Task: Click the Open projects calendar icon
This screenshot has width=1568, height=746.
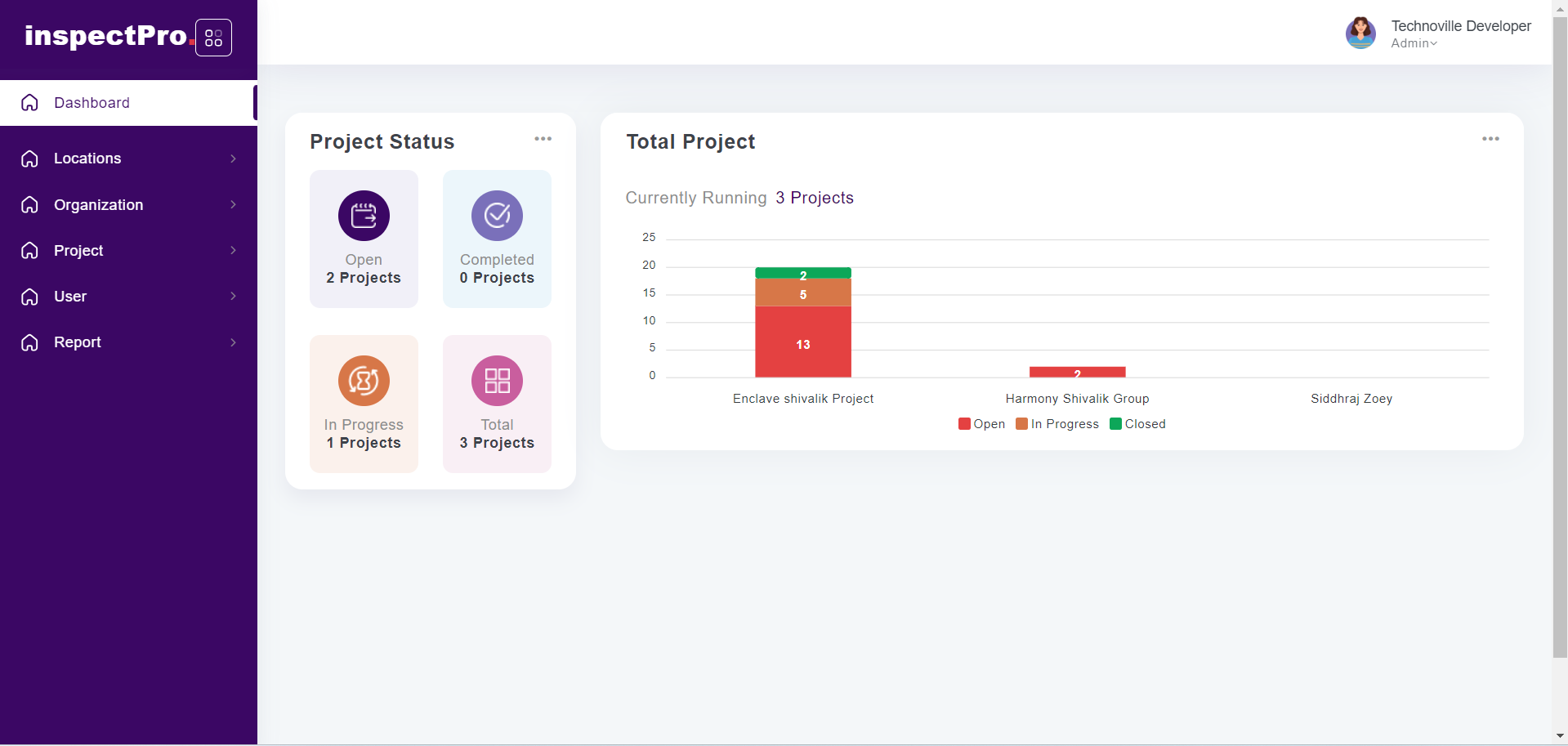Action: [x=363, y=215]
